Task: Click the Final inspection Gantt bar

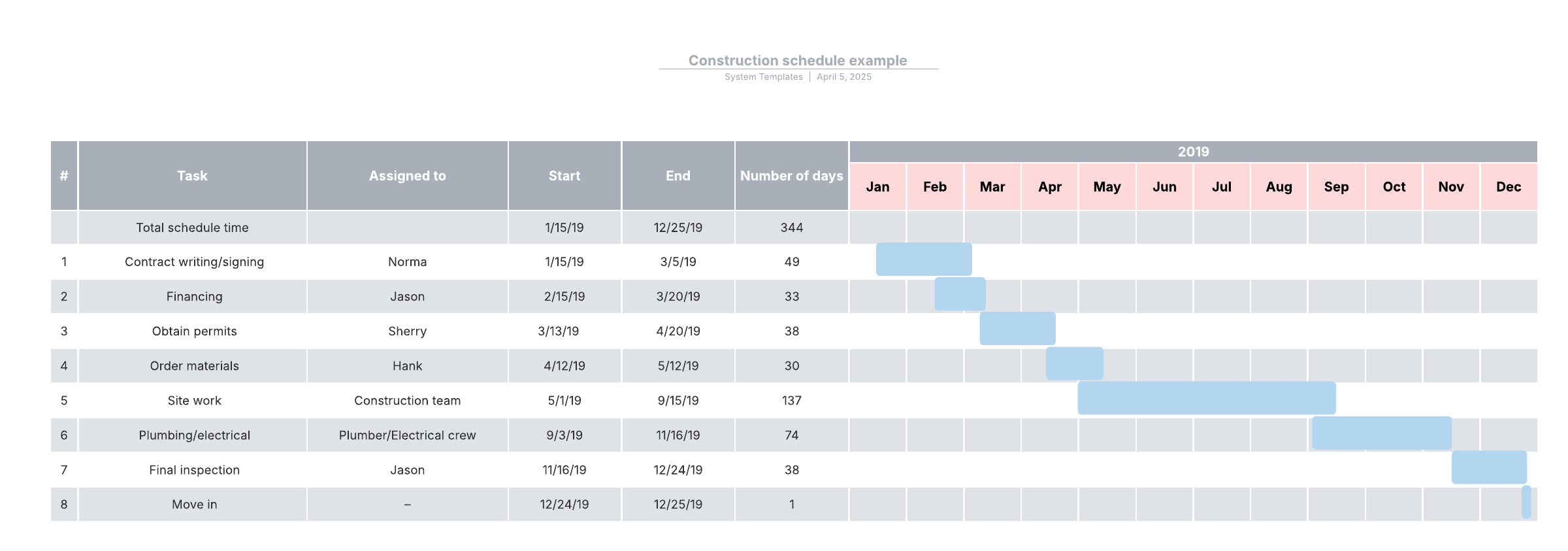Action: 1488,467
